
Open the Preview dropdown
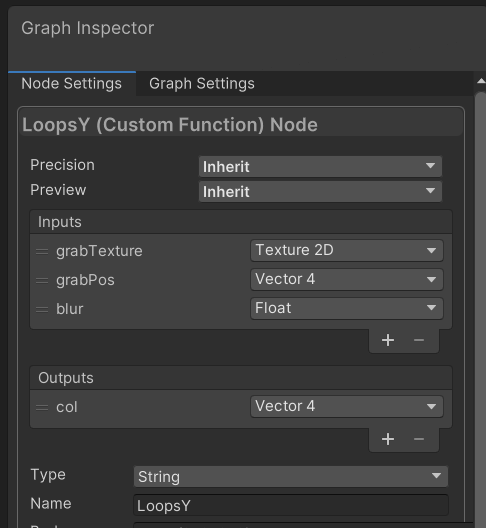[320, 192]
